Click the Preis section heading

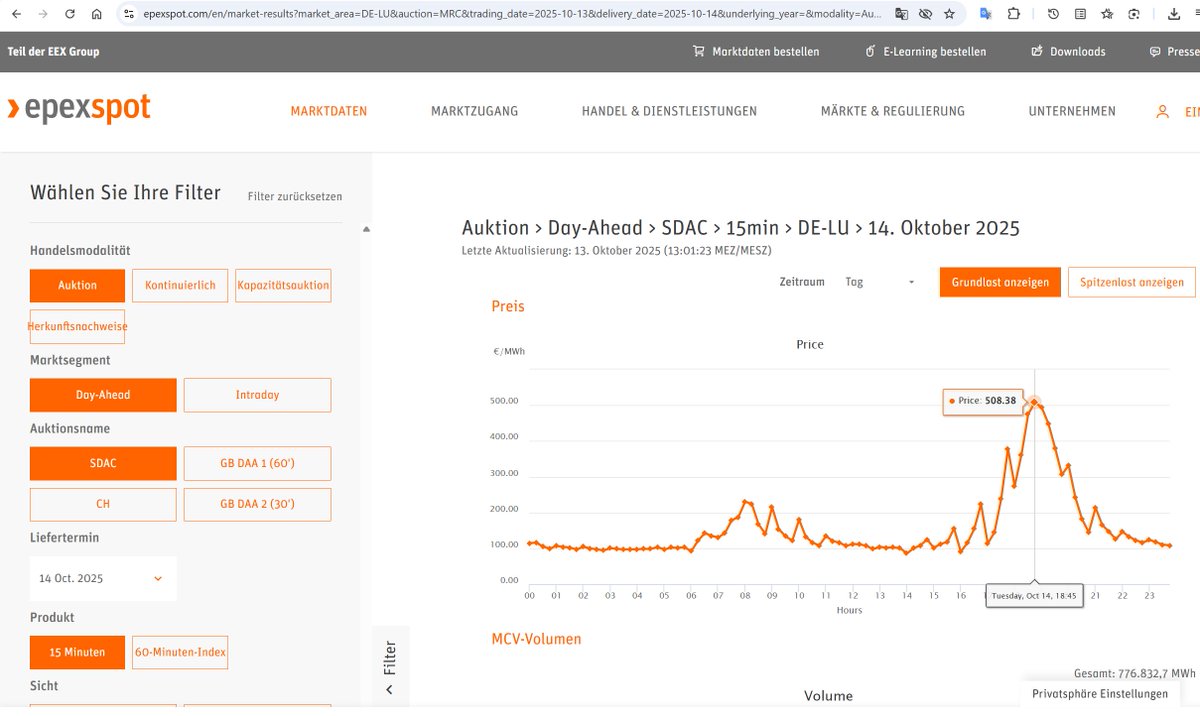(508, 306)
